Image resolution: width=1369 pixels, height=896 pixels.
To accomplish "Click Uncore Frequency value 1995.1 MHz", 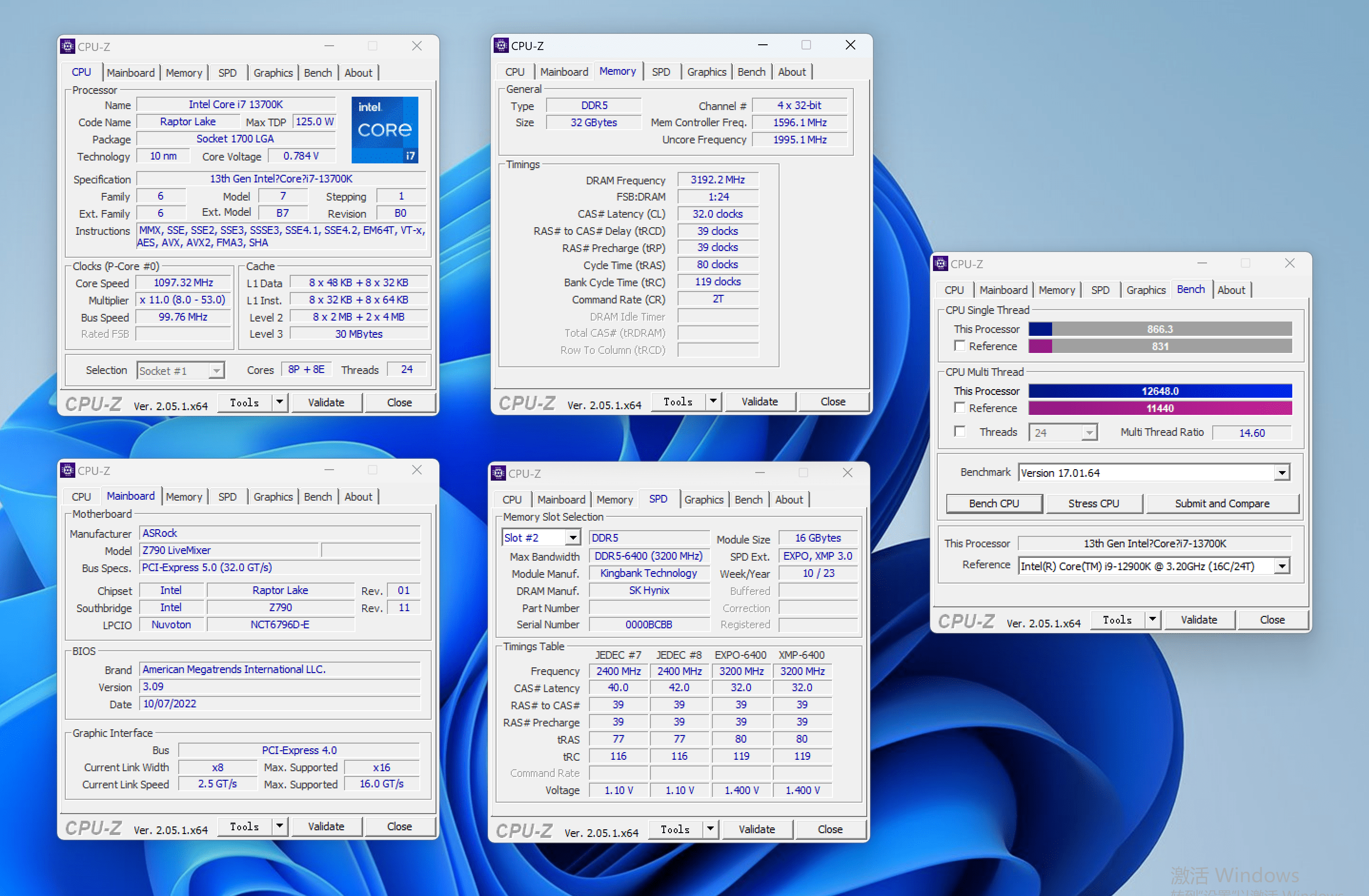I will (800, 139).
